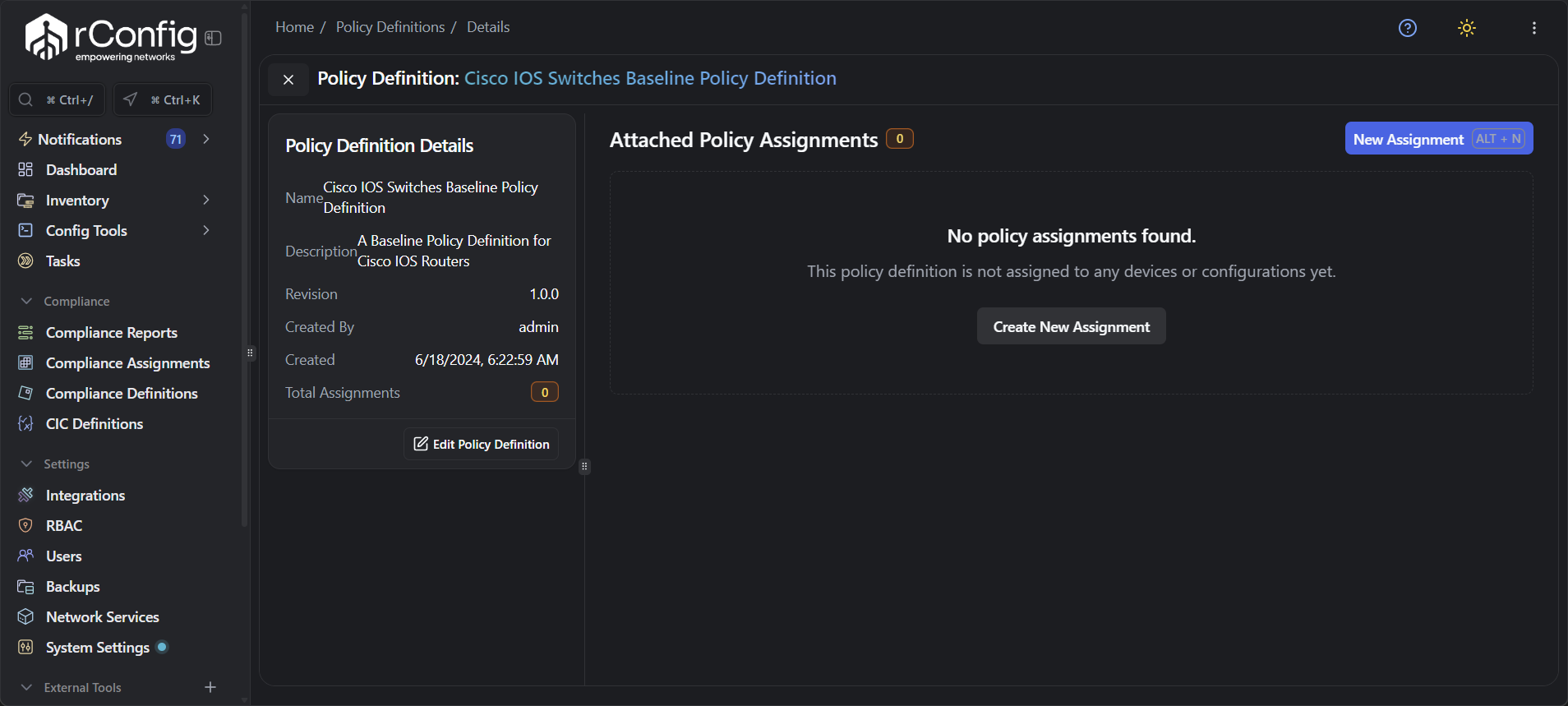Click the Network Services cube icon
The width and height of the screenshot is (1568, 706).
[x=25, y=616]
